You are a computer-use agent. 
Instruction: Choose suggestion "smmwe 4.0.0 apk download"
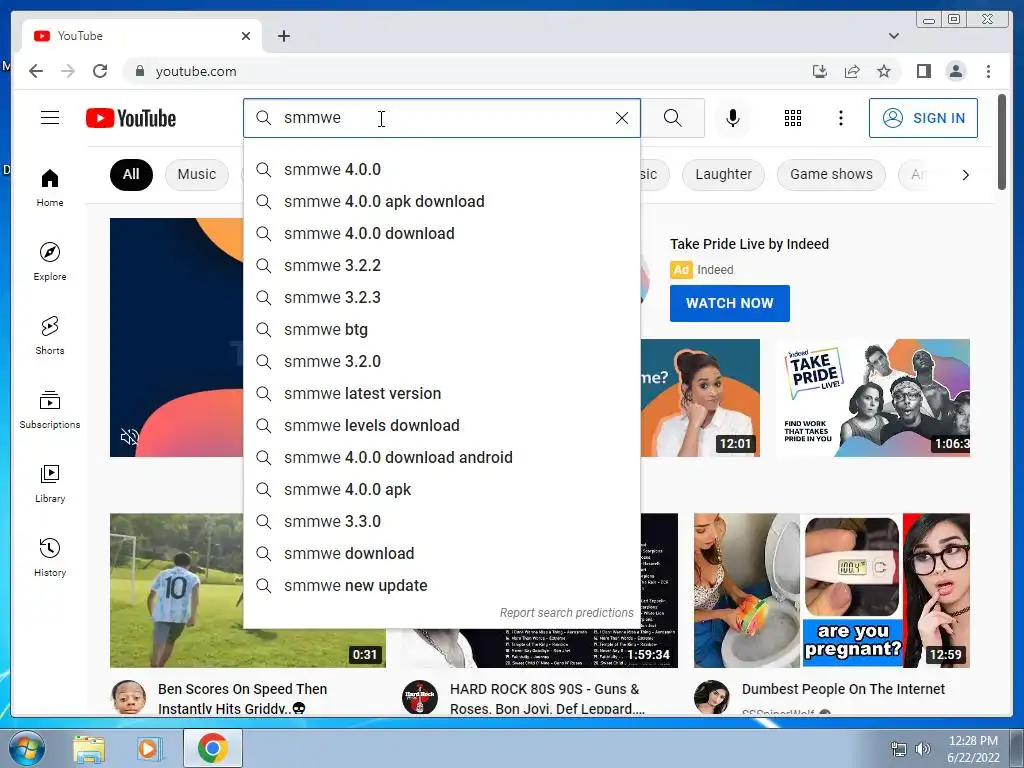[x=441, y=201]
